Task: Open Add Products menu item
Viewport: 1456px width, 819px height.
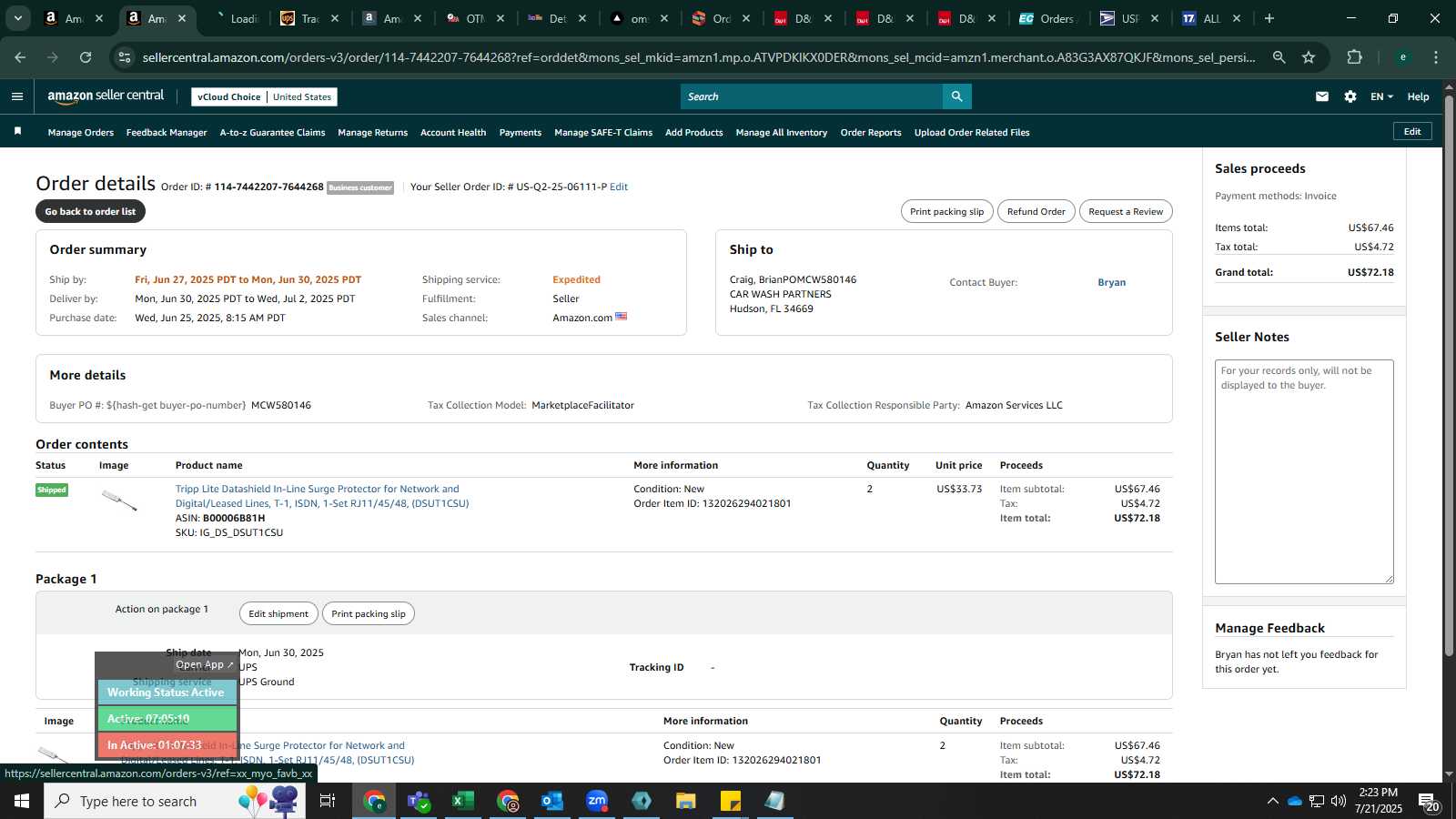Action: click(x=694, y=133)
